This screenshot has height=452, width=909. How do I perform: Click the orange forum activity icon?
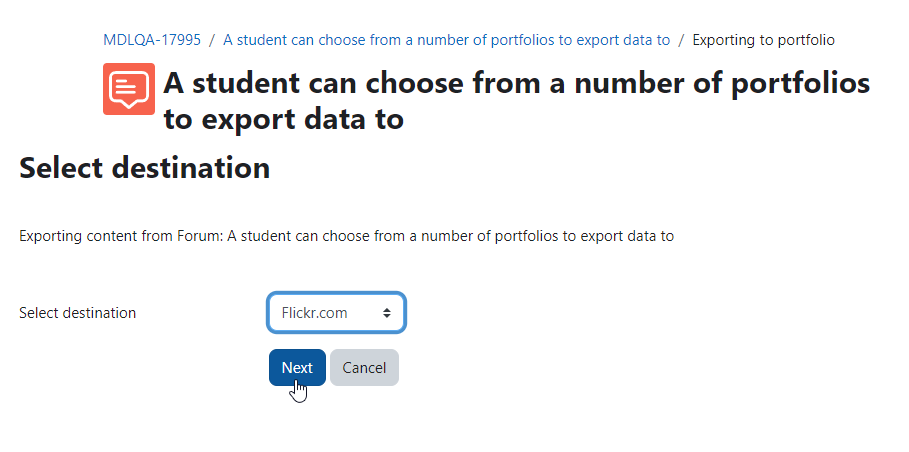[129, 89]
